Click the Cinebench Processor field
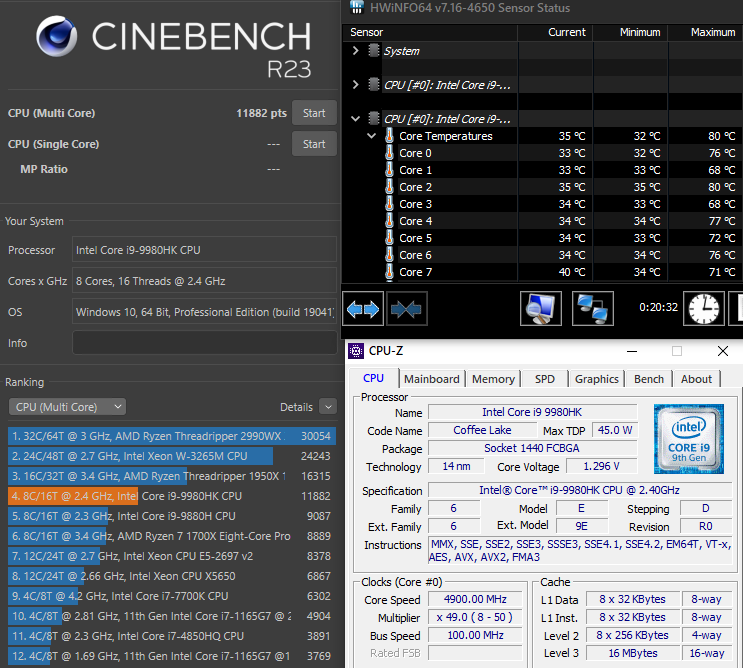 pyautogui.click(x=204, y=250)
